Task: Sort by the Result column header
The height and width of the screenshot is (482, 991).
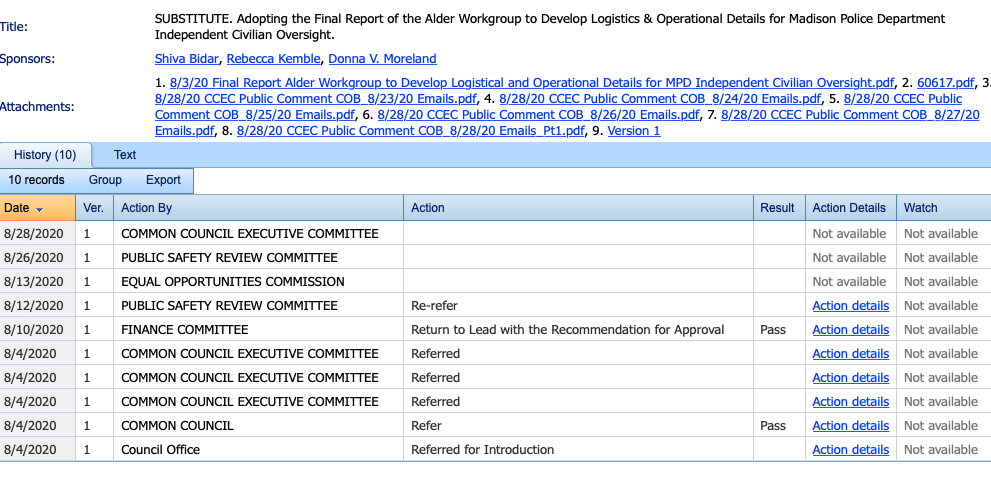Action: tap(779, 208)
